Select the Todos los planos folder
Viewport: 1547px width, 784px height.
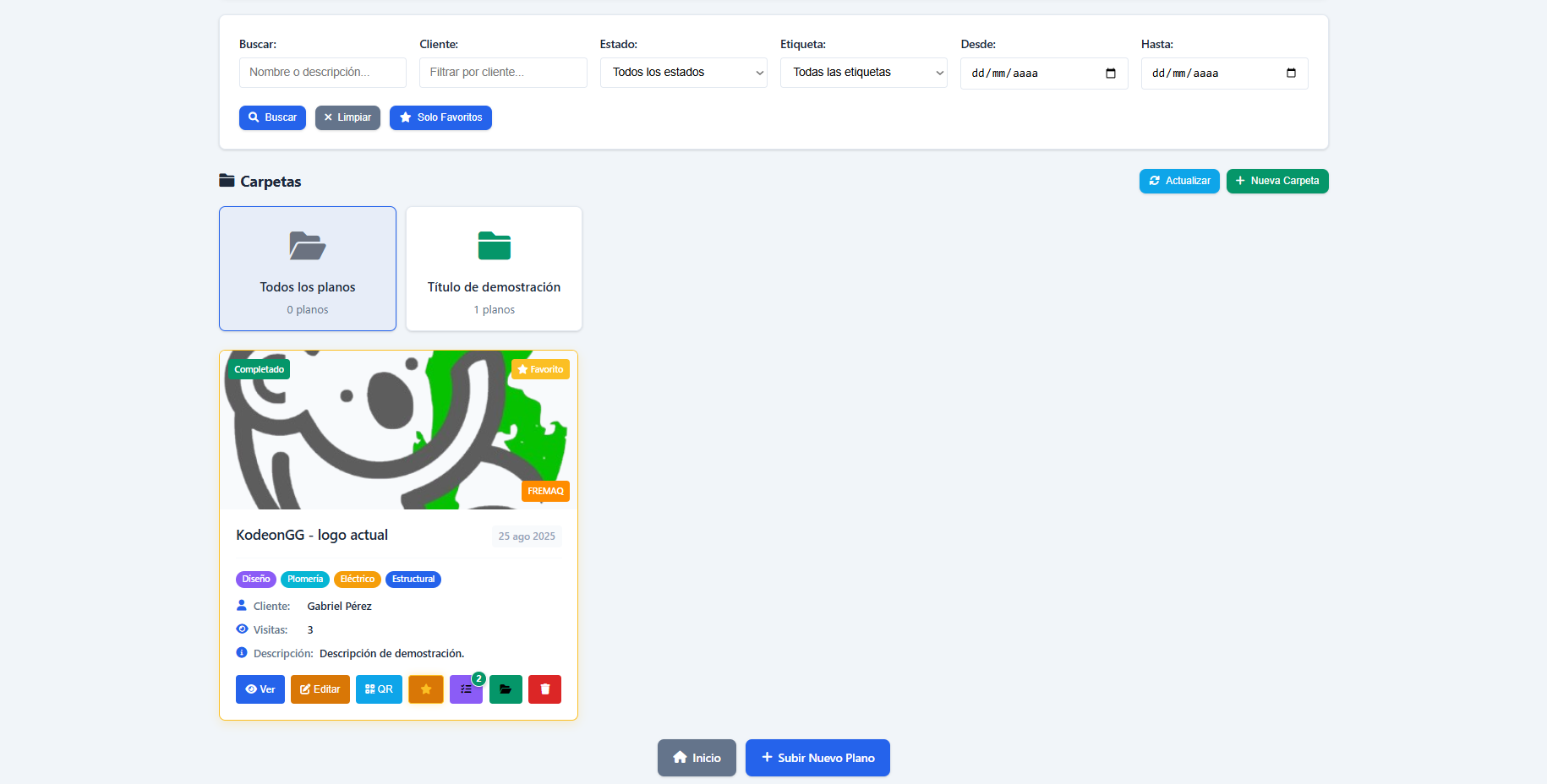pyautogui.click(x=308, y=269)
